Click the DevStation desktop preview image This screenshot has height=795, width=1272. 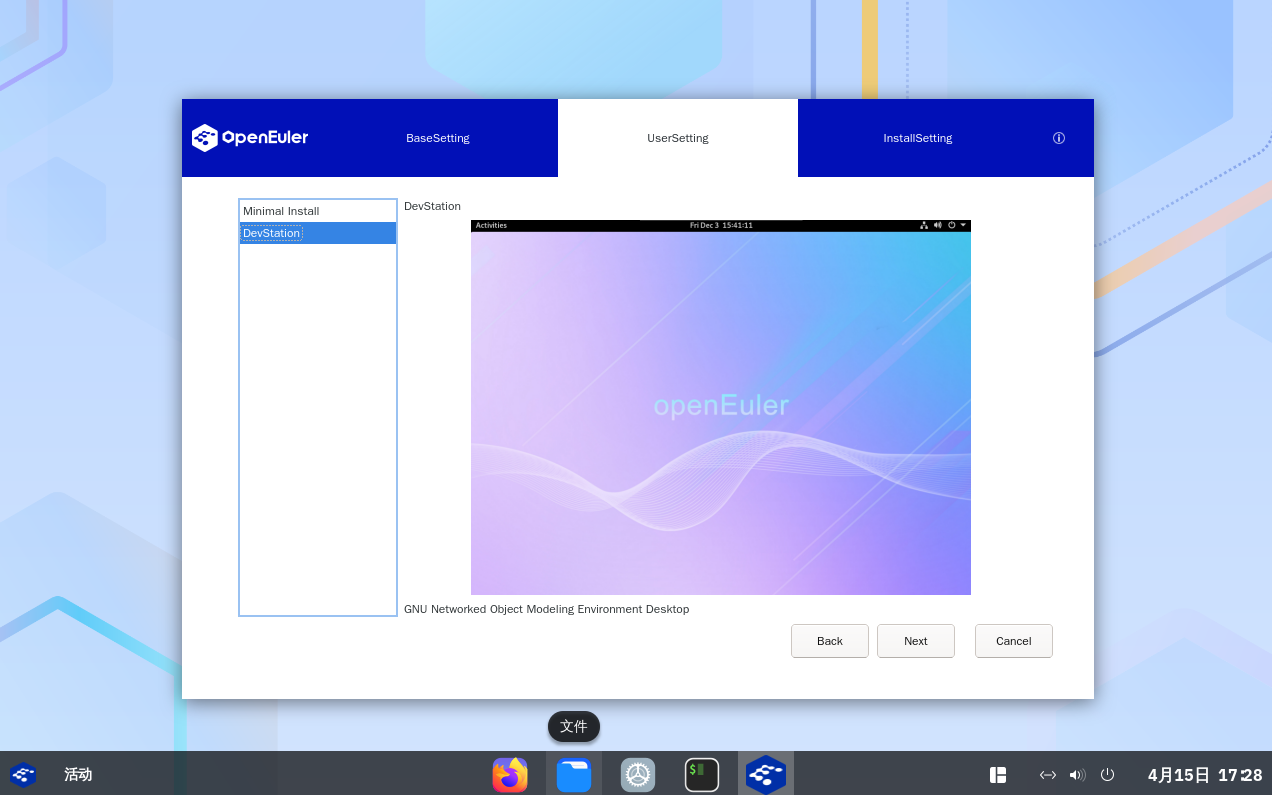[x=721, y=407]
